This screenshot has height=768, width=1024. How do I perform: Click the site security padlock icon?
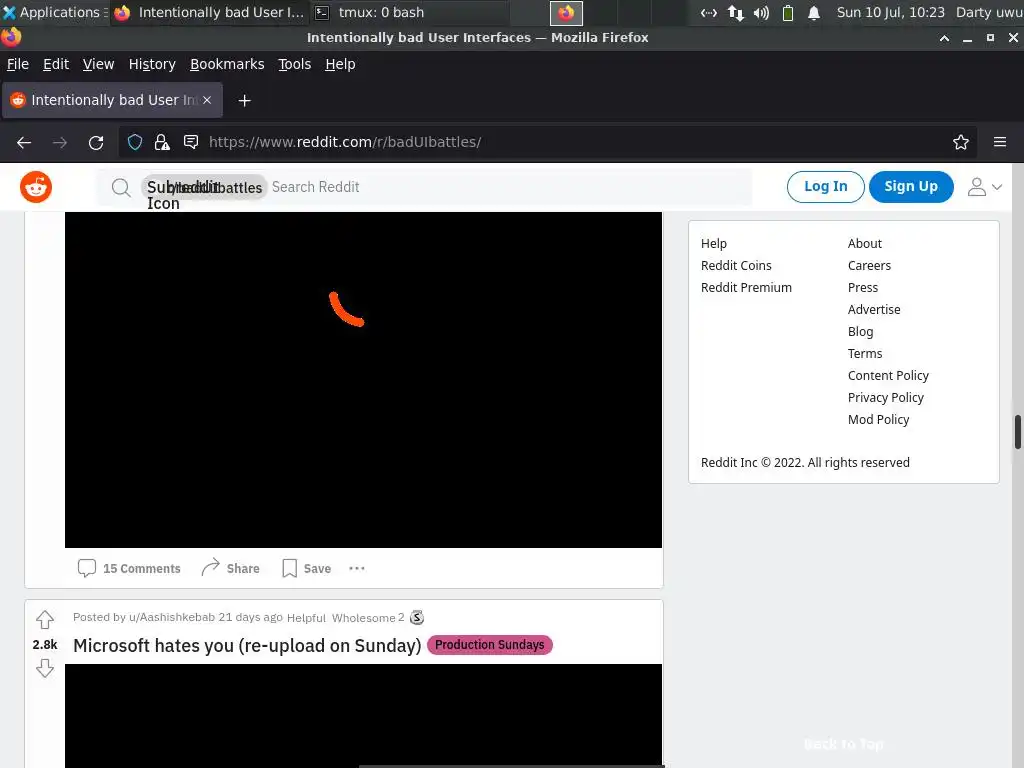click(162, 142)
